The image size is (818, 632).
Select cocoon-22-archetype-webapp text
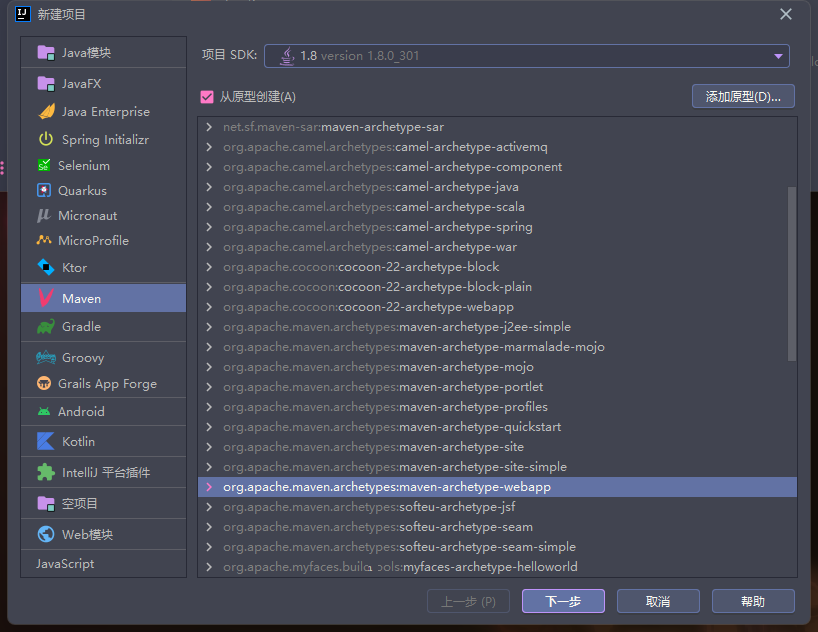[426, 307]
